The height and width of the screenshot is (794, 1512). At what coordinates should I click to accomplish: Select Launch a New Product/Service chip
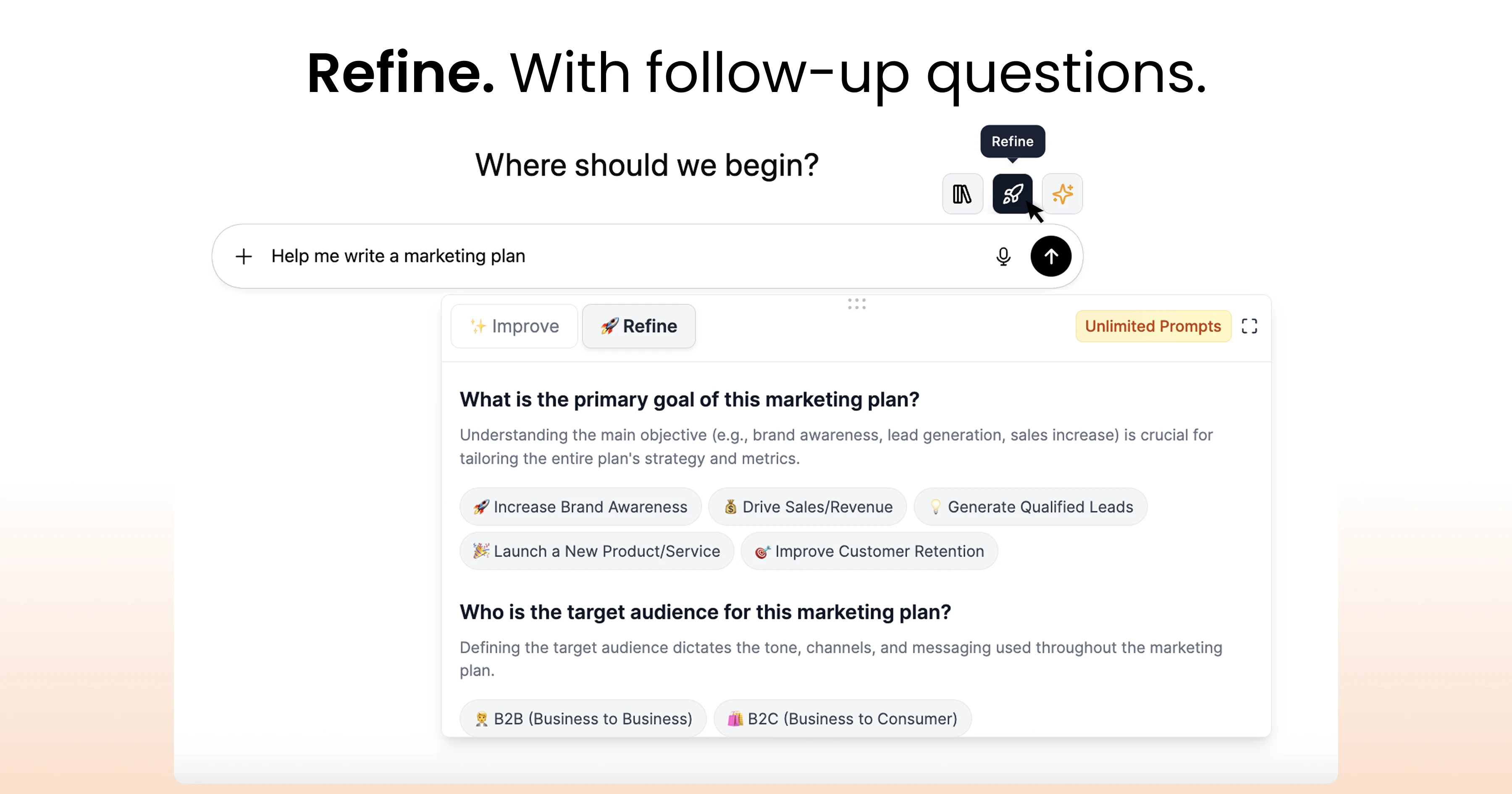pyautogui.click(x=596, y=552)
